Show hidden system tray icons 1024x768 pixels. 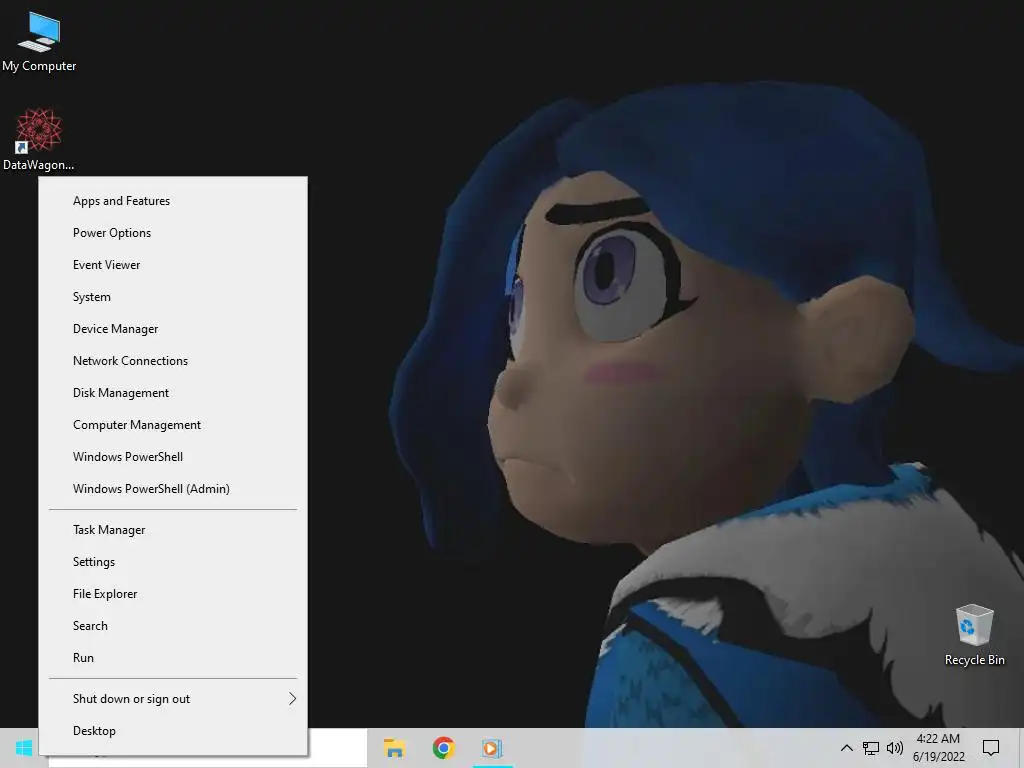coord(846,748)
